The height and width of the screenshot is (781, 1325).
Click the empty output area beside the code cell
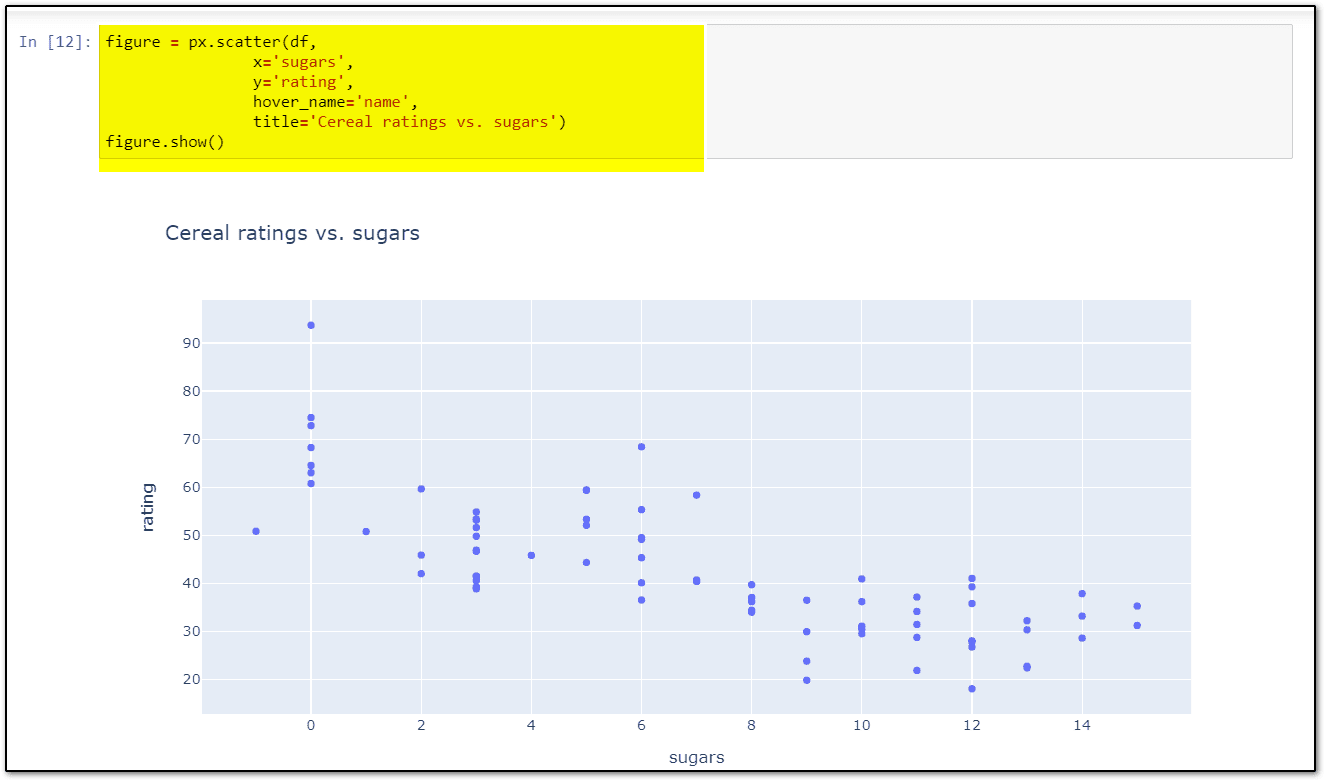pos(1000,90)
